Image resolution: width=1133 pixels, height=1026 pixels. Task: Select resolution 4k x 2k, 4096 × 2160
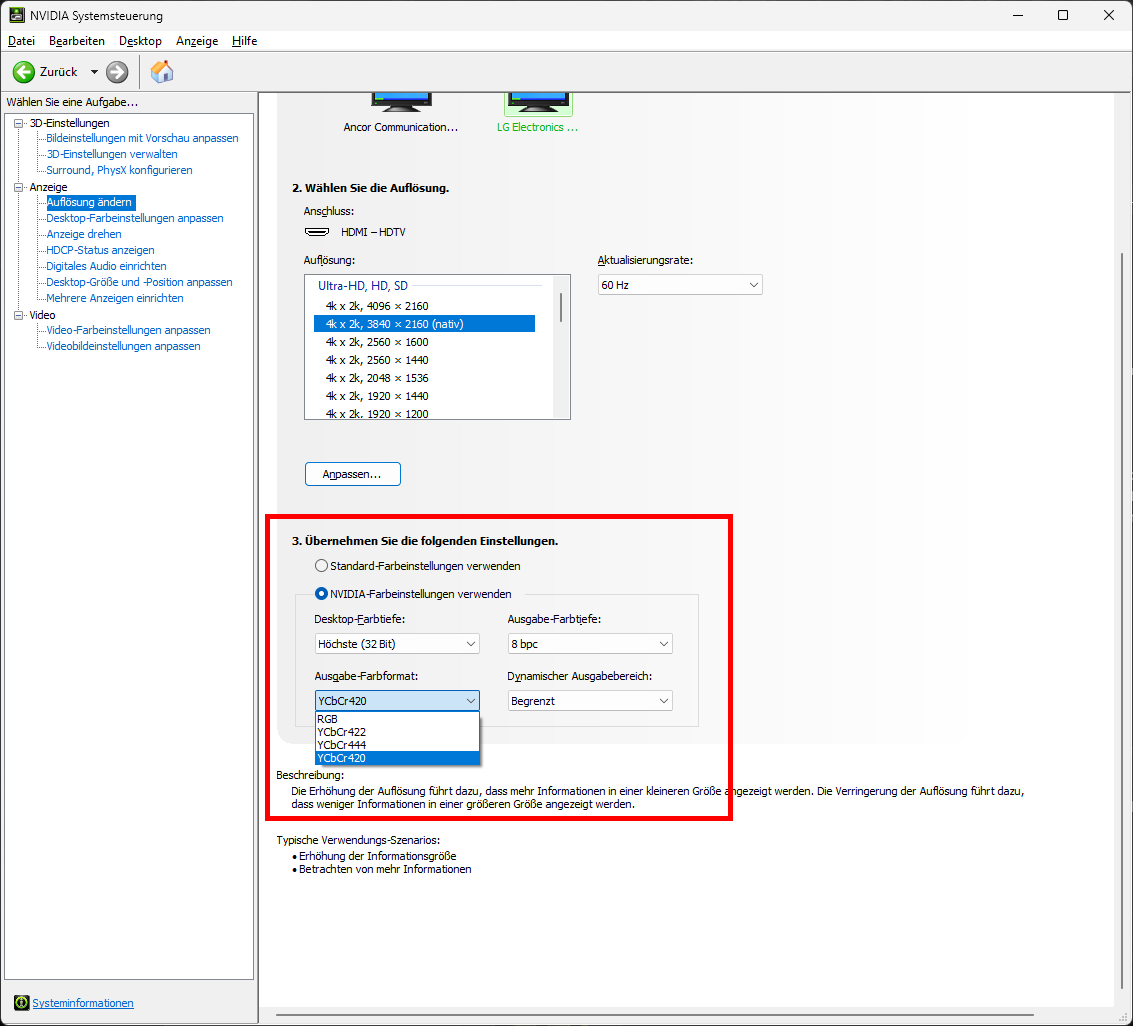coord(424,306)
